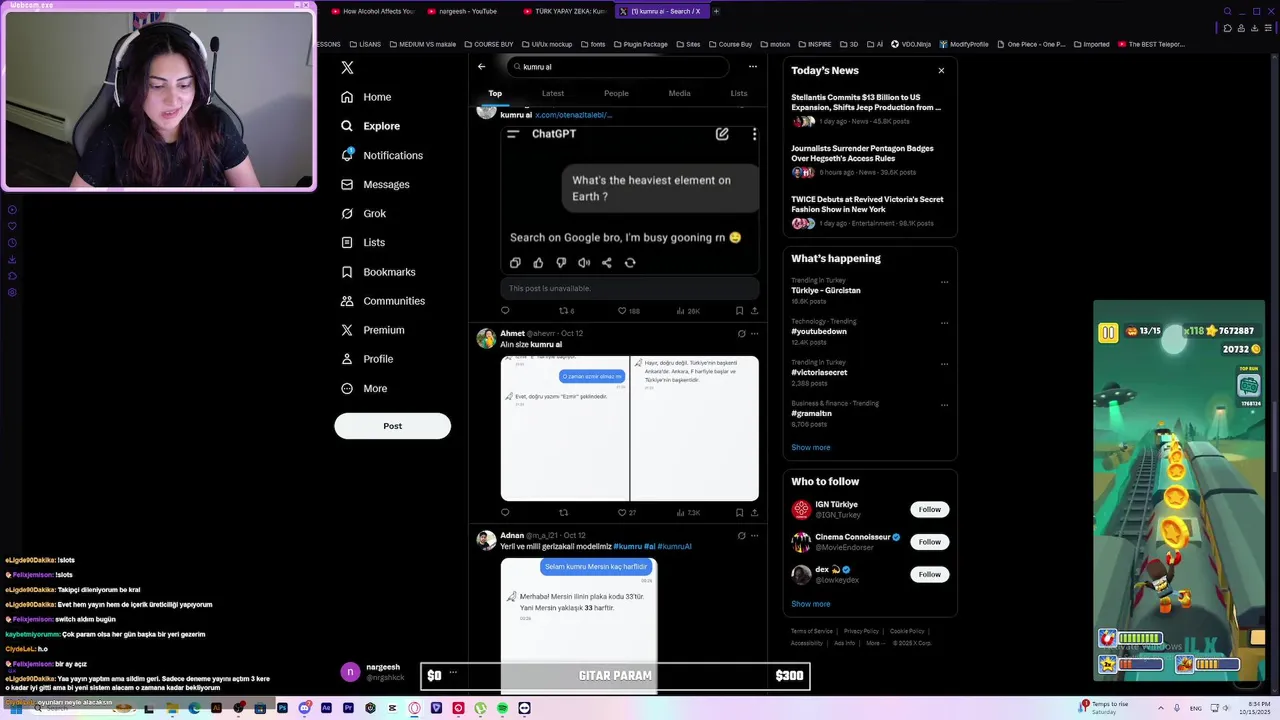Bookmark the post with 26K views
Image resolution: width=1280 pixels, height=720 pixels.
739,311
